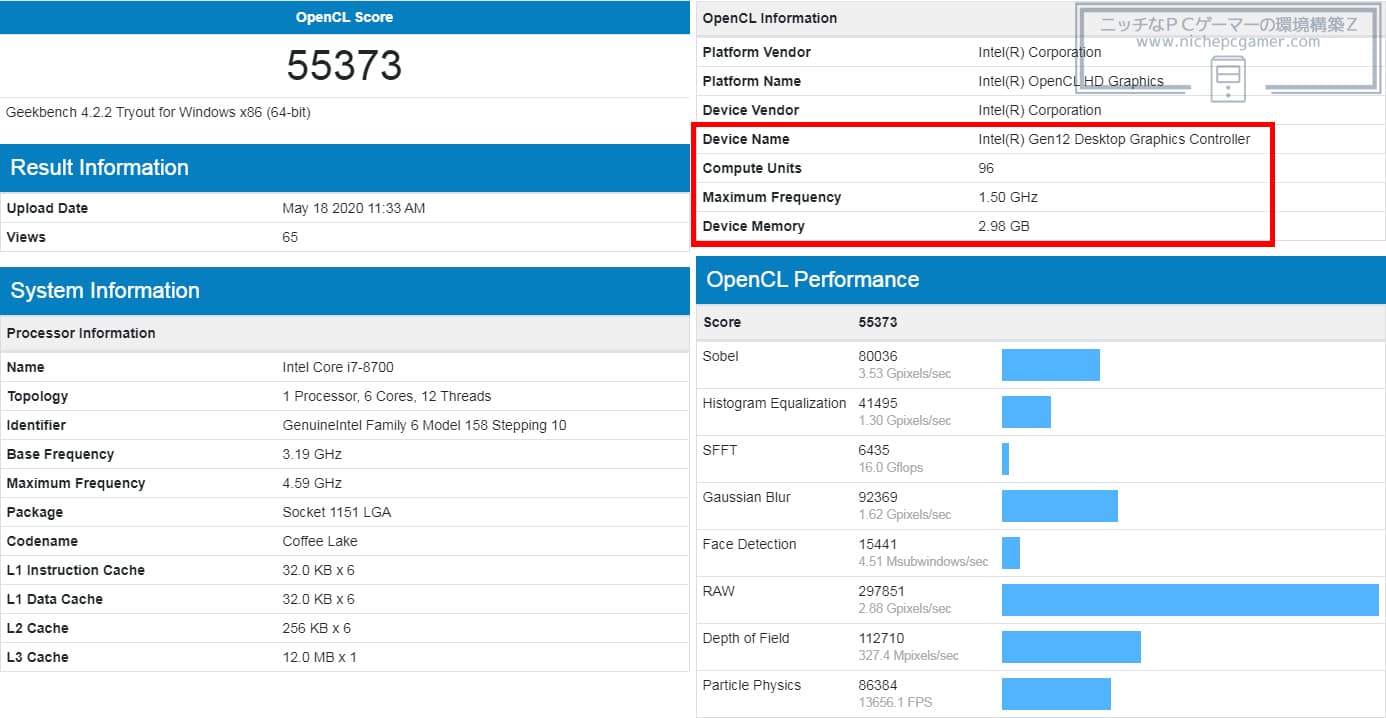Click the Gaussian Blur result bar
1386x718 pixels.
tap(1060, 506)
